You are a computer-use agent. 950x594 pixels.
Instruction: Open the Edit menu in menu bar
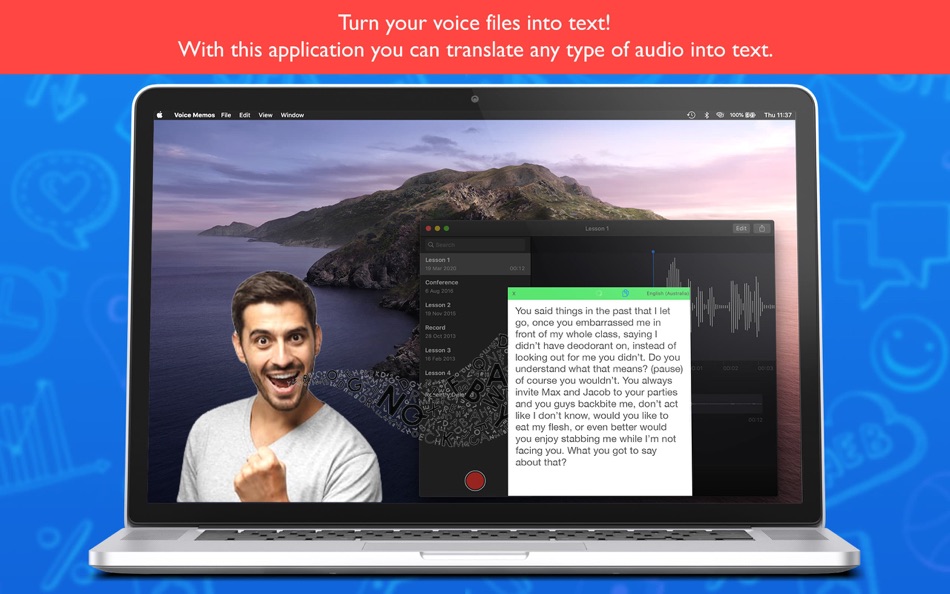pyautogui.click(x=245, y=115)
